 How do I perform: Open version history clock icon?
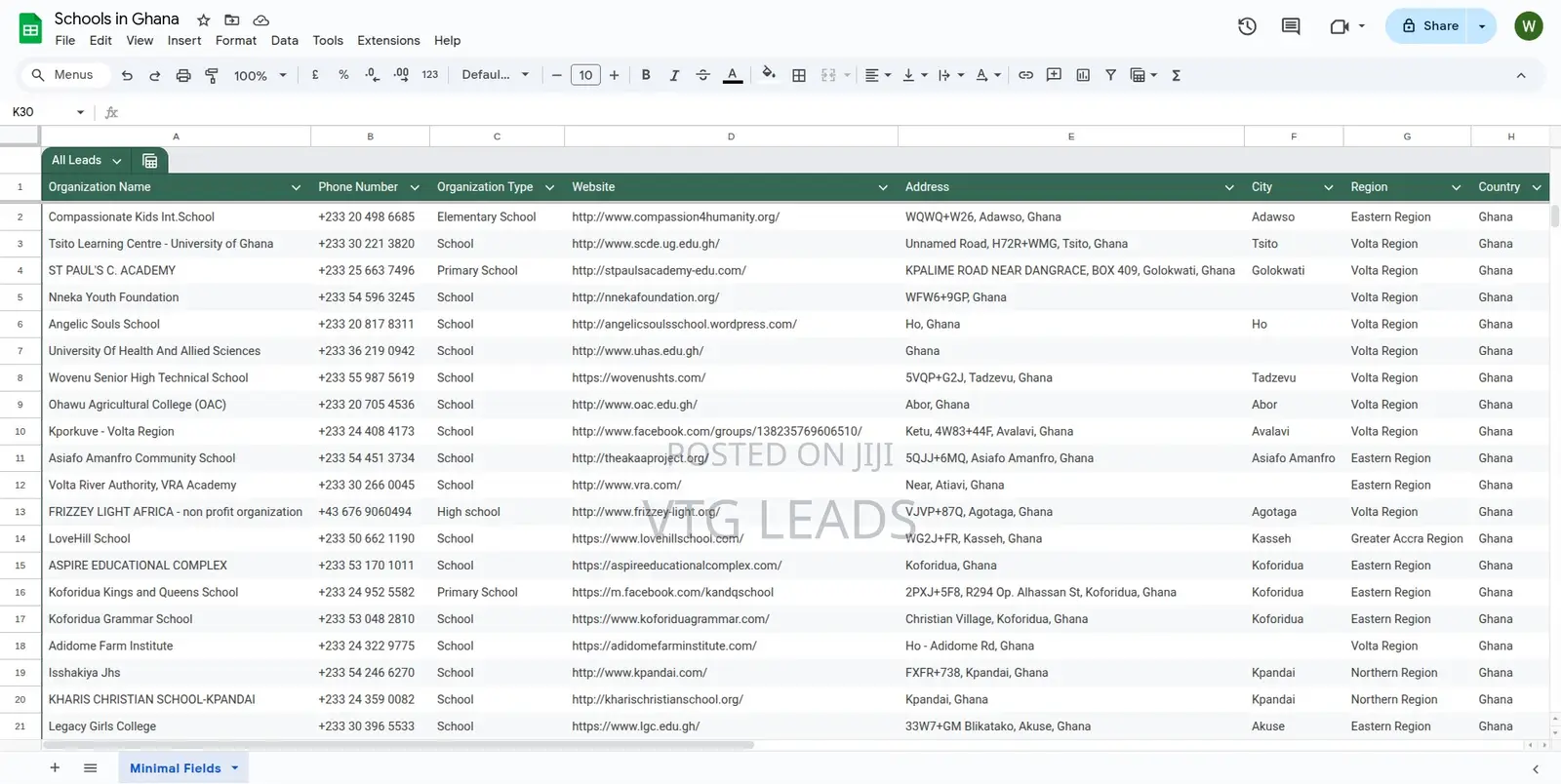[x=1247, y=26]
